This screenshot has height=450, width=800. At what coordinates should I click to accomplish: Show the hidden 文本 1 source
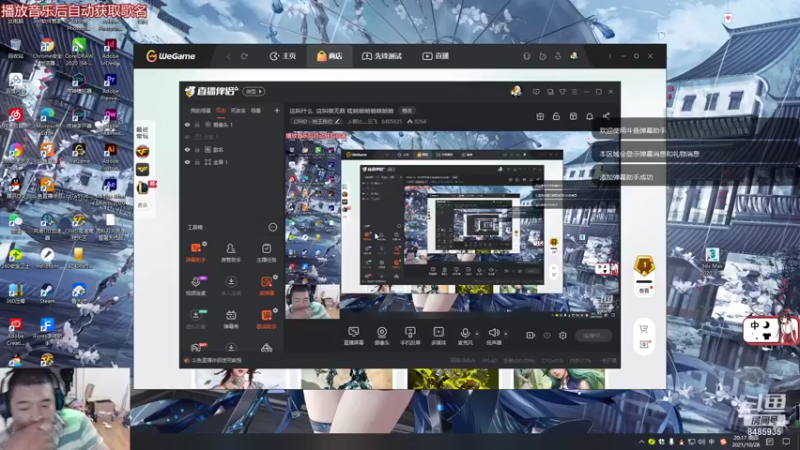187,137
